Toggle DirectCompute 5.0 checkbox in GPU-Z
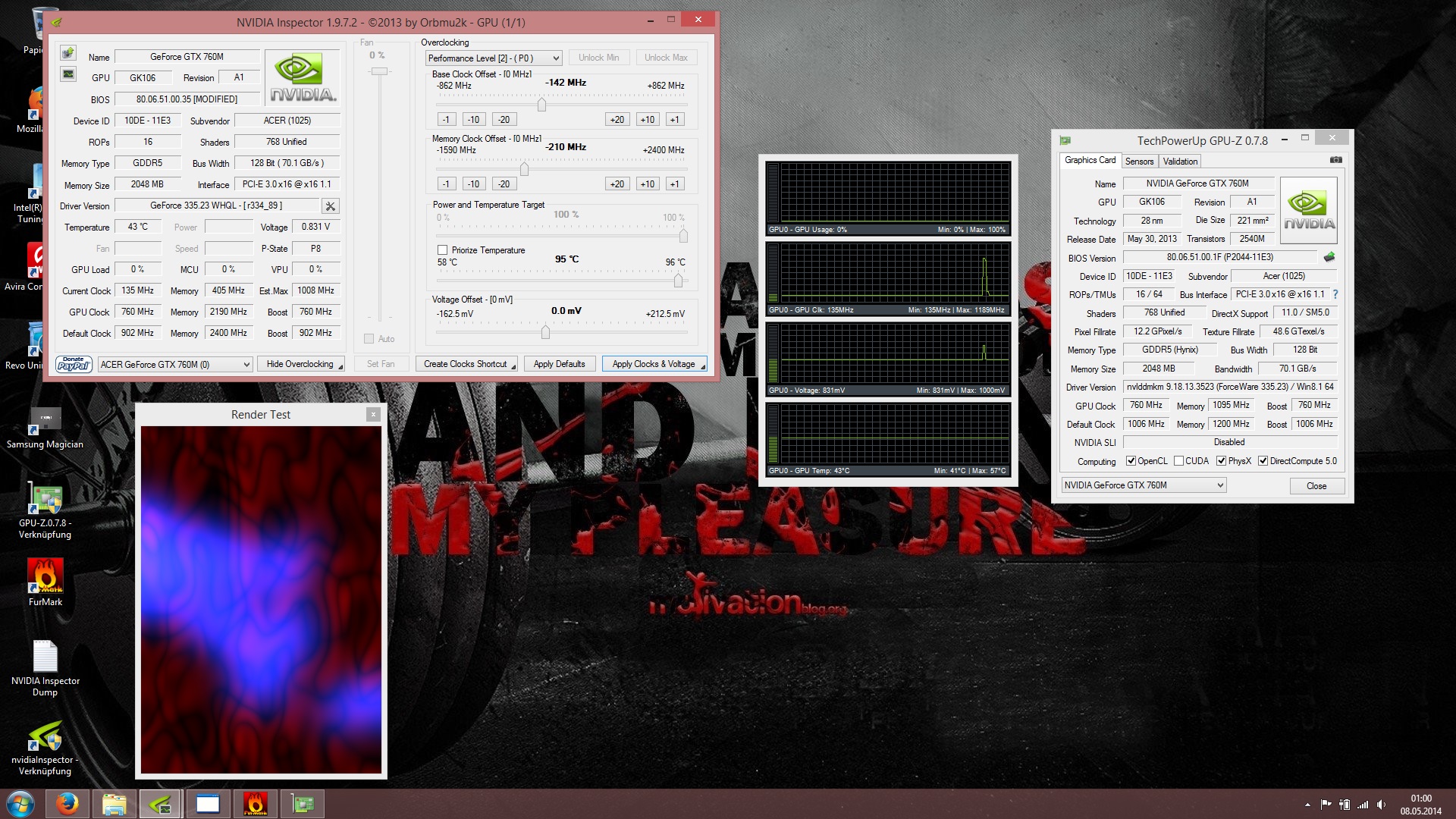Viewport: 1456px width, 819px height. (x=1263, y=461)
